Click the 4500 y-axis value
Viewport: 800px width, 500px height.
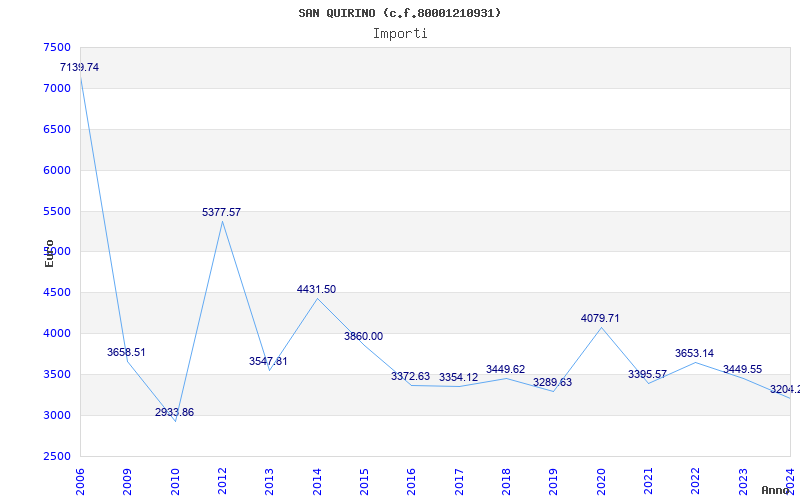tap(57, 292)
